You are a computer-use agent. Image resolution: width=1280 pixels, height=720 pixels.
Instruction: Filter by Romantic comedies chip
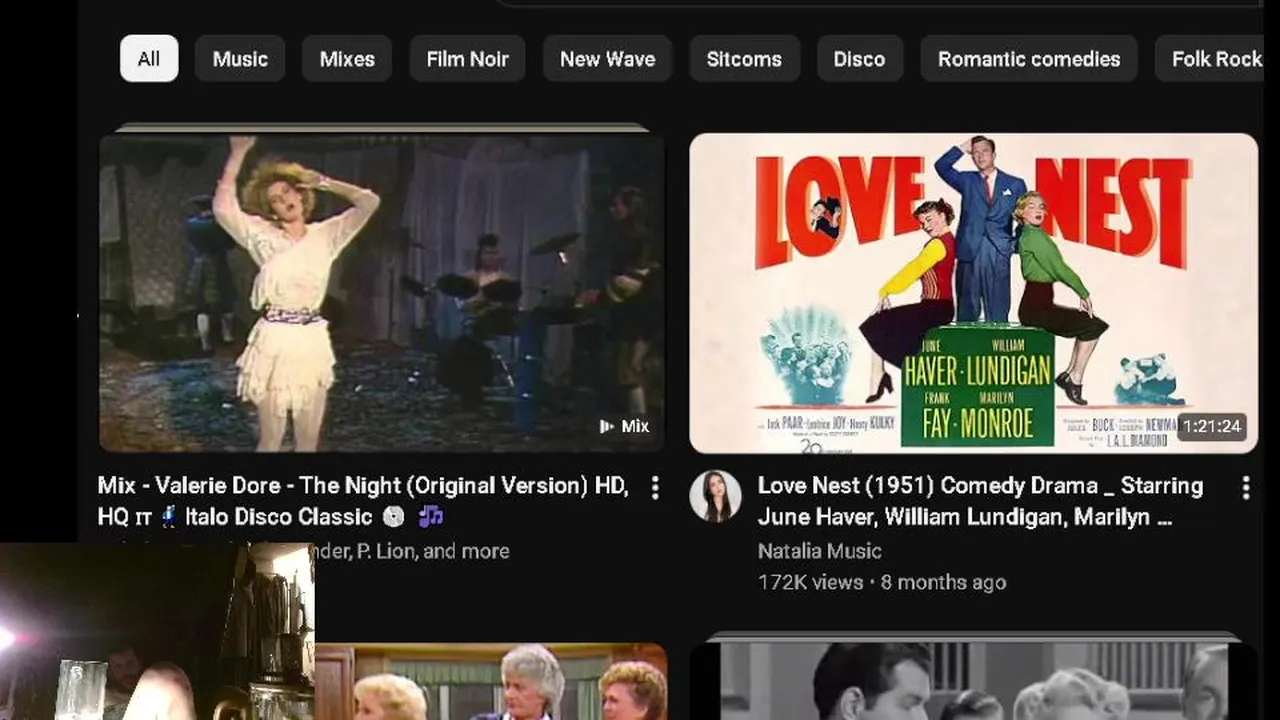pyautogui.click(x=1029, y=59)
